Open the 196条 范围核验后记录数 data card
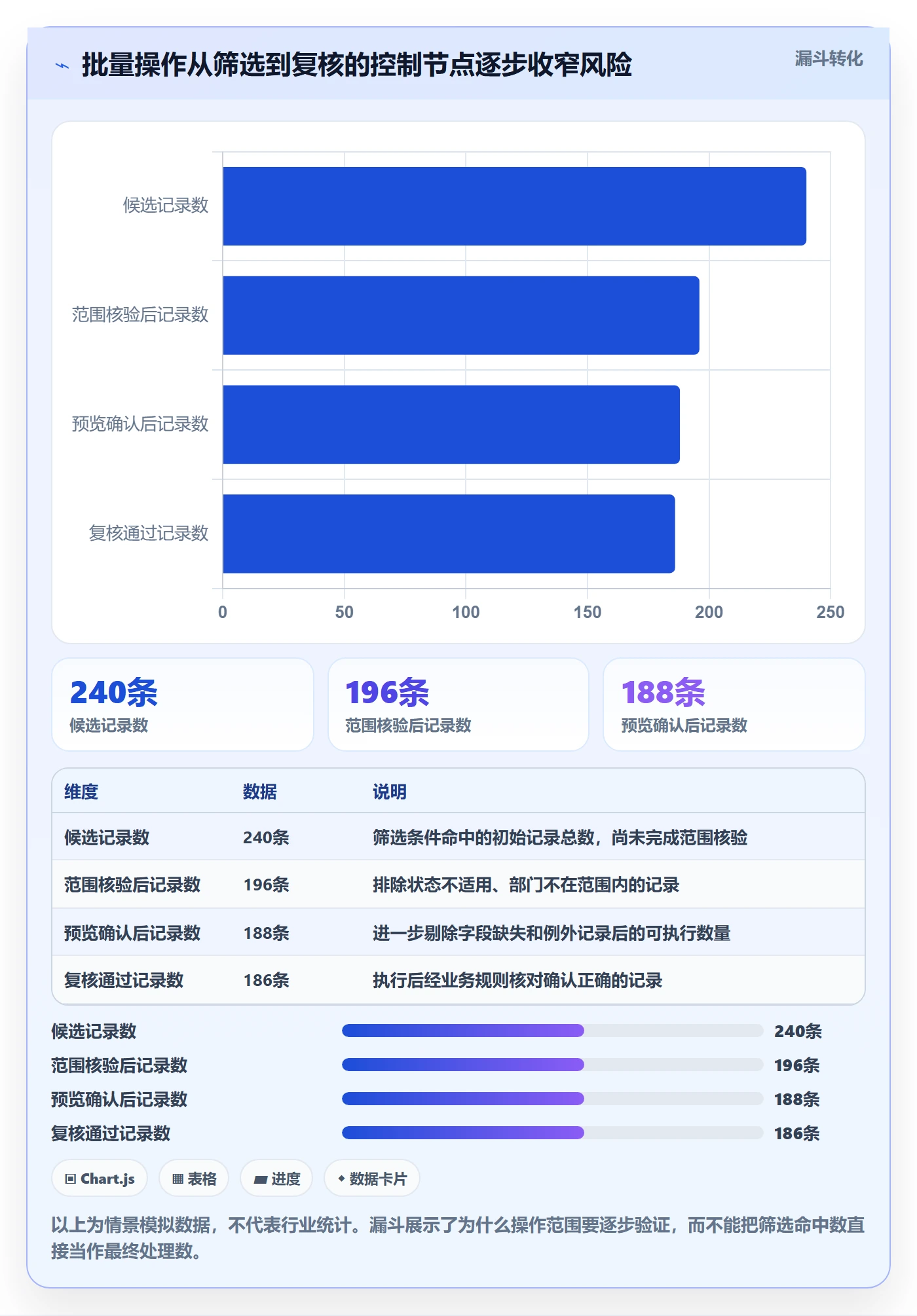 click(458, 704)
